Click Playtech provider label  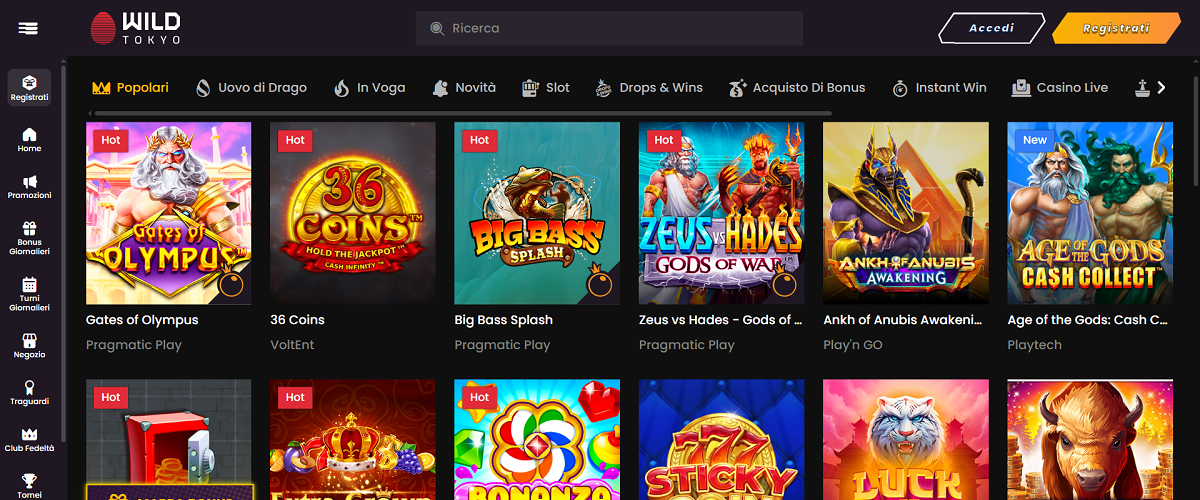1034,345
